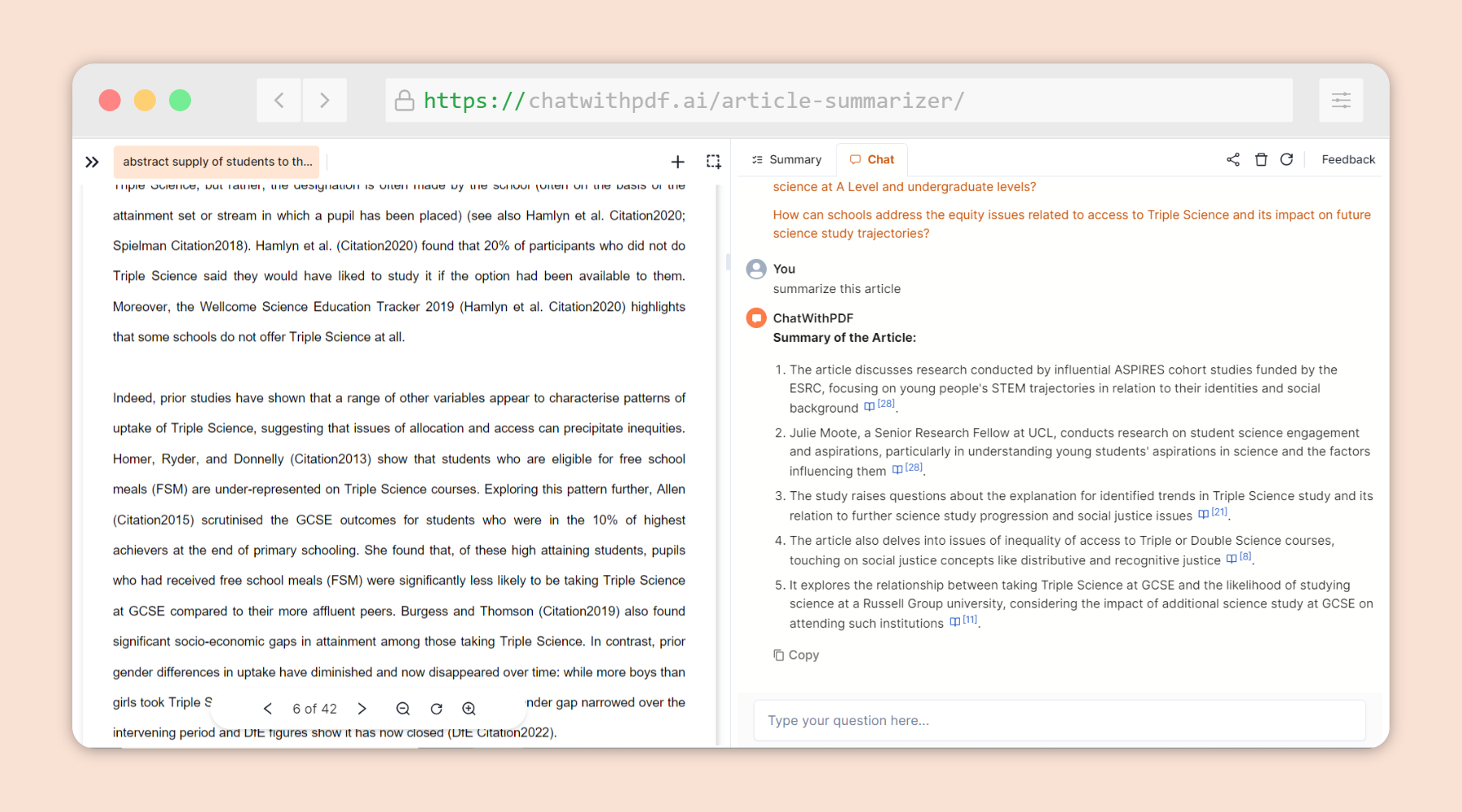Select the abstract supply of students document tab

click(x=216, y=162)
